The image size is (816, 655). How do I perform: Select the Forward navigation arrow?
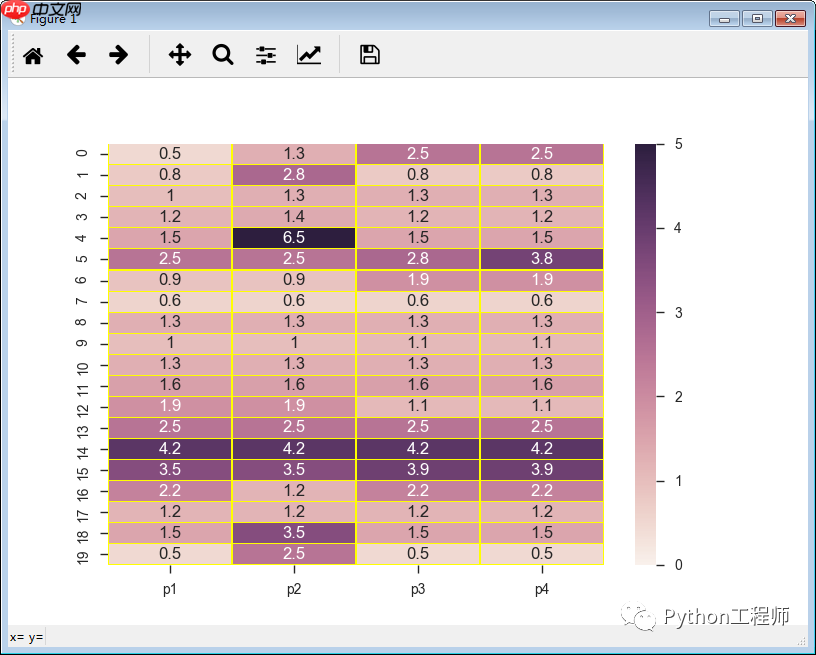tap(118, 54)
